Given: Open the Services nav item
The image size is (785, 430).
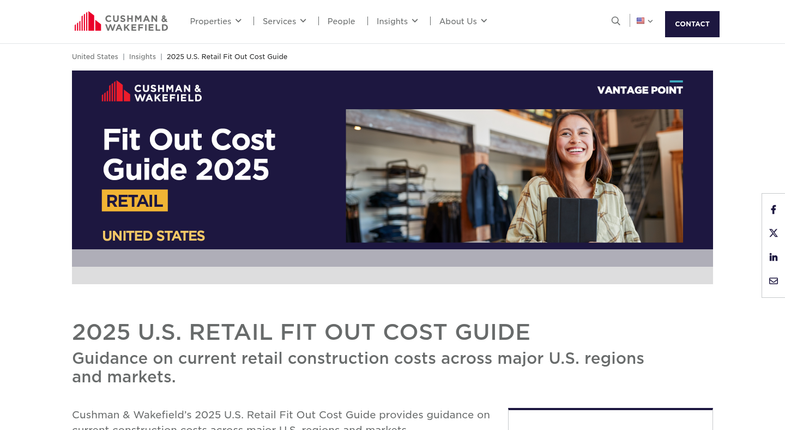Looking at the screenshot, I should (279, 21).
